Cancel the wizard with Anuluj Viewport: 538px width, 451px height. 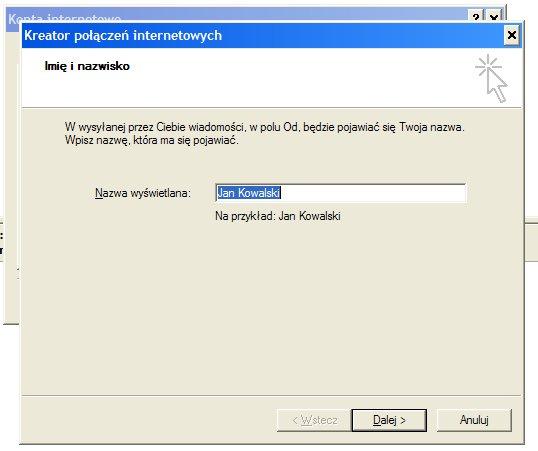474,420
